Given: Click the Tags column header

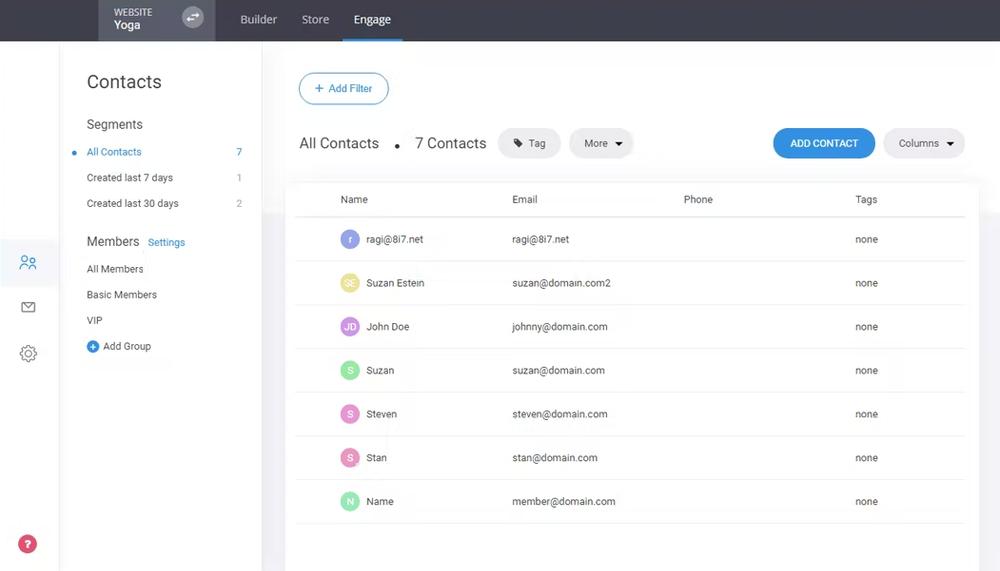Looking at the screenshot, I should 866,200.
